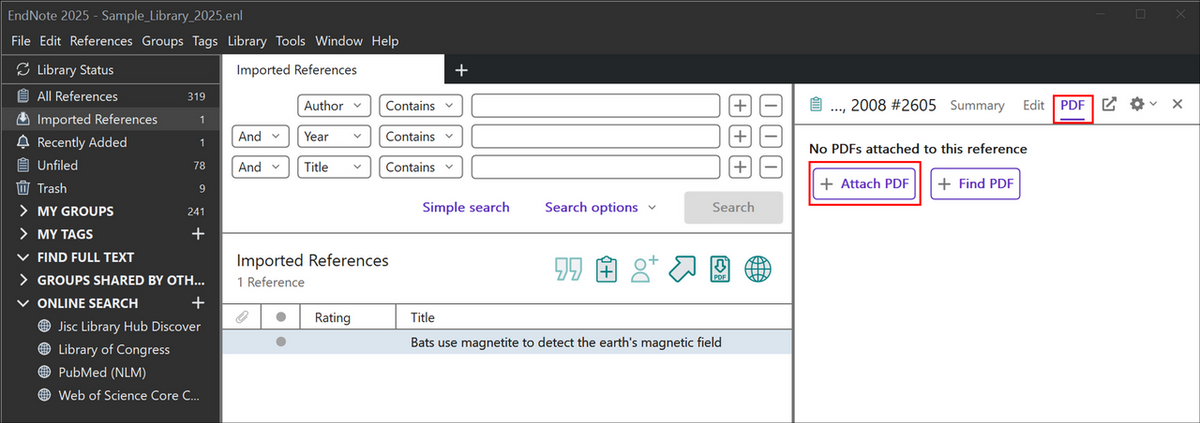This screenshot has width=1200, height=423.
Task: Open the Author field dropdown
Action: pos(334,106)
